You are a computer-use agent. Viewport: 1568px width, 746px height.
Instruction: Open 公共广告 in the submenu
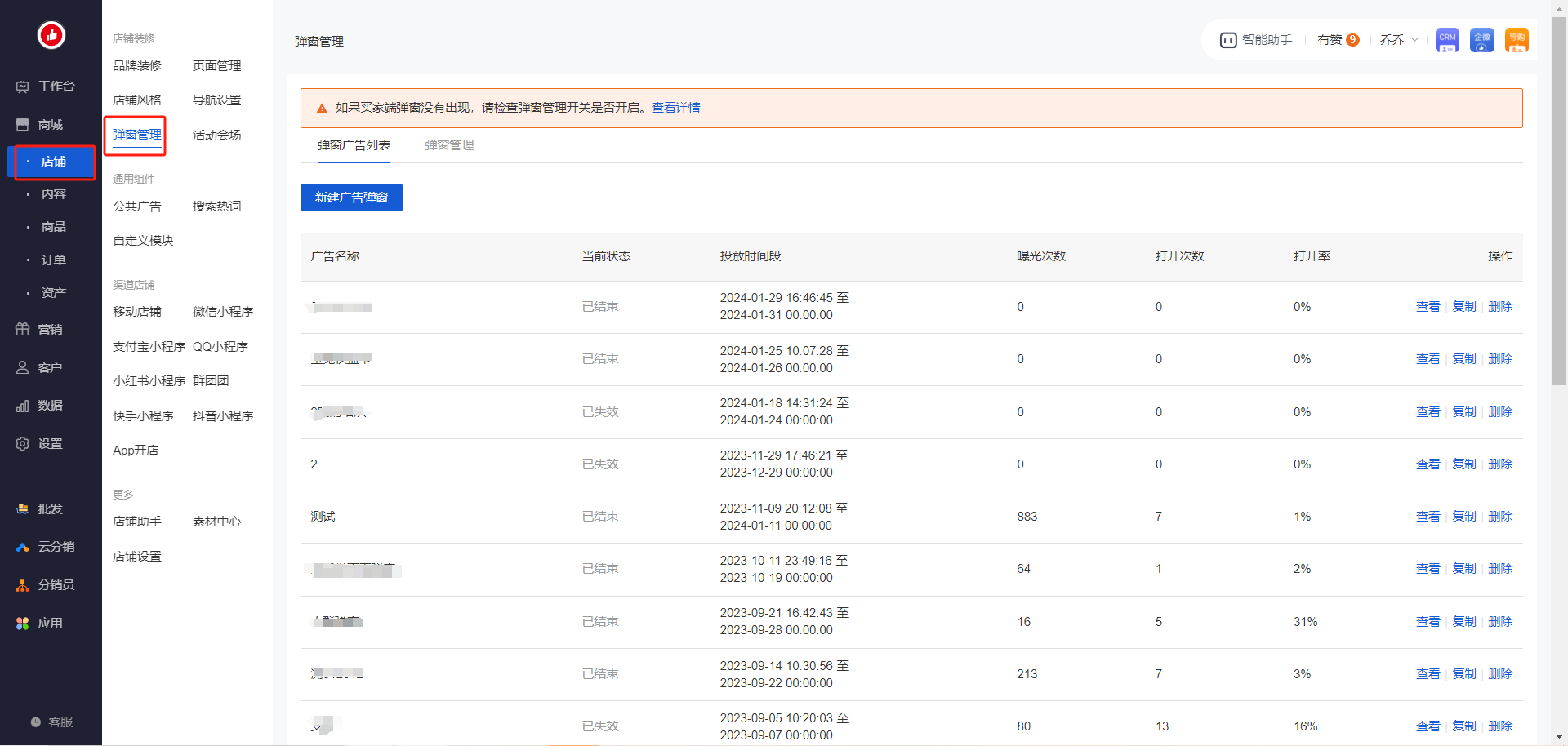137,206
